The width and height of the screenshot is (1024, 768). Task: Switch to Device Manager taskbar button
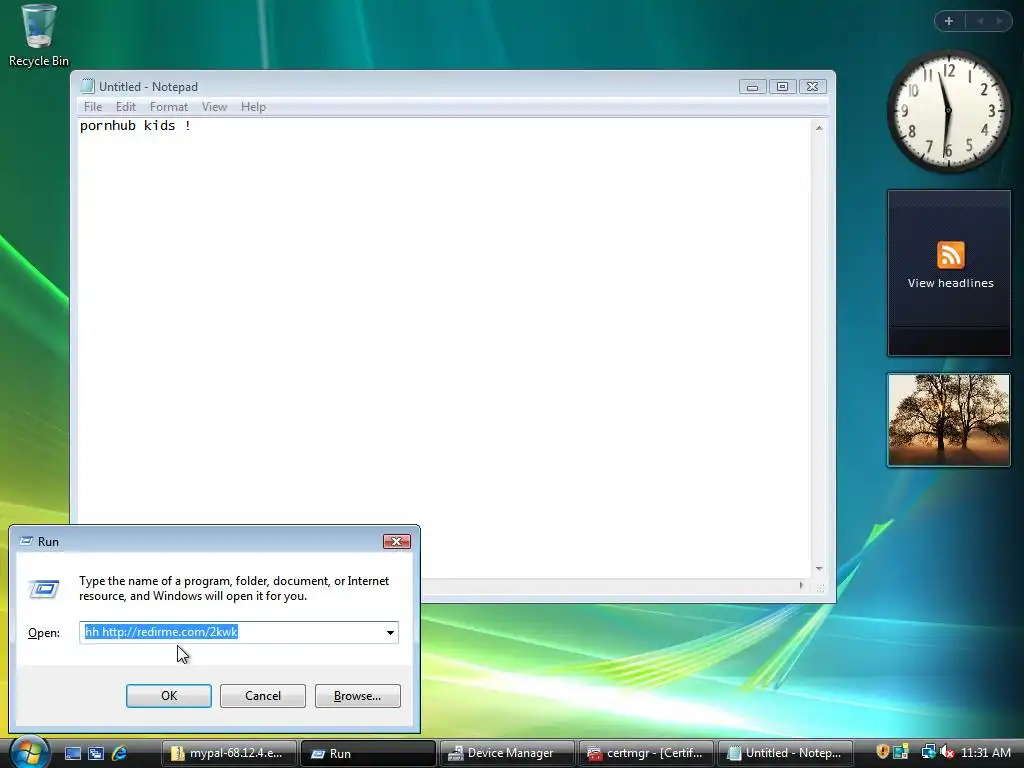507,753
